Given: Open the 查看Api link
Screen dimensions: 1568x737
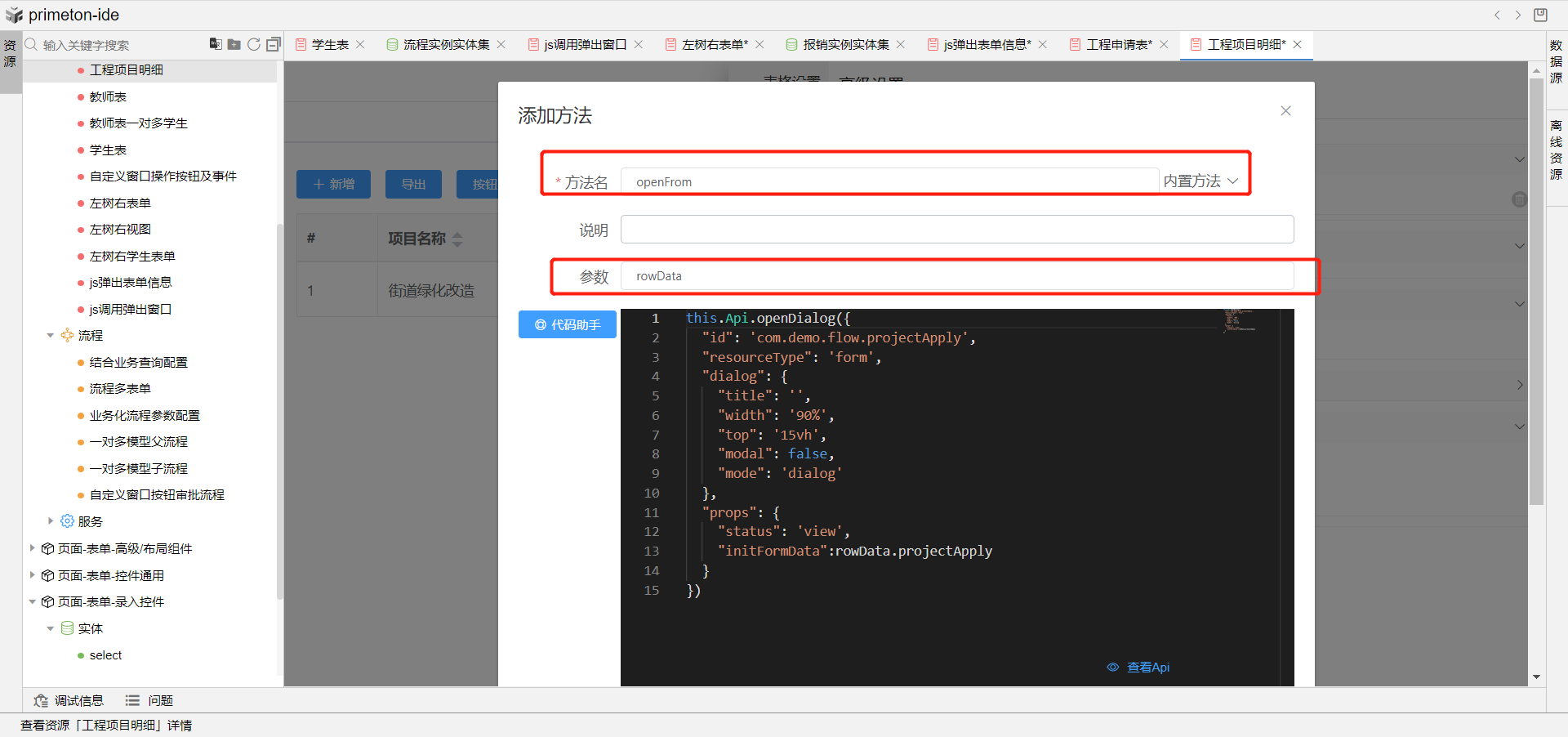Looking at the screenshot, I should [1147, 668].
